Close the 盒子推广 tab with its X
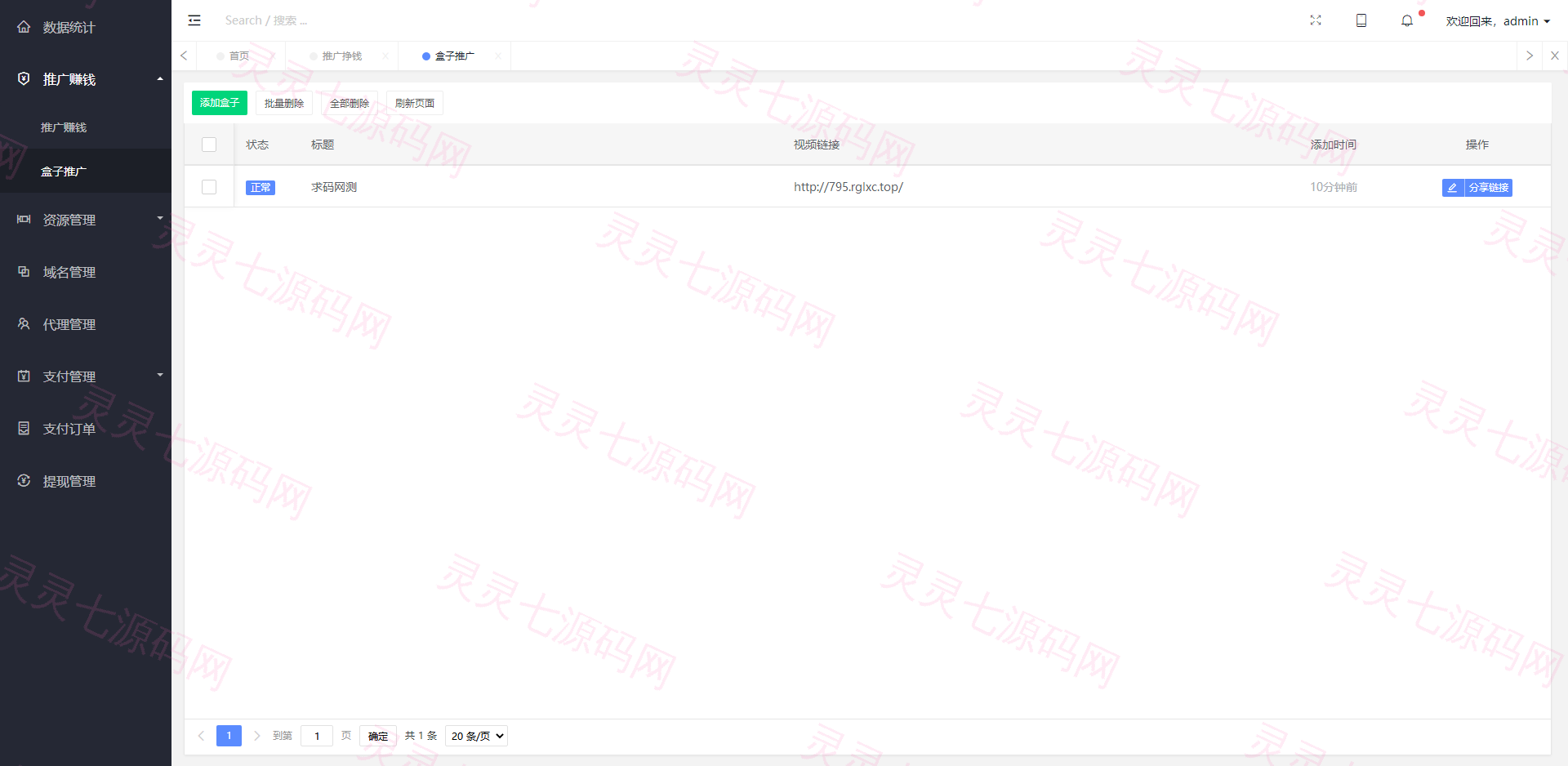 [x=498, y=56]
